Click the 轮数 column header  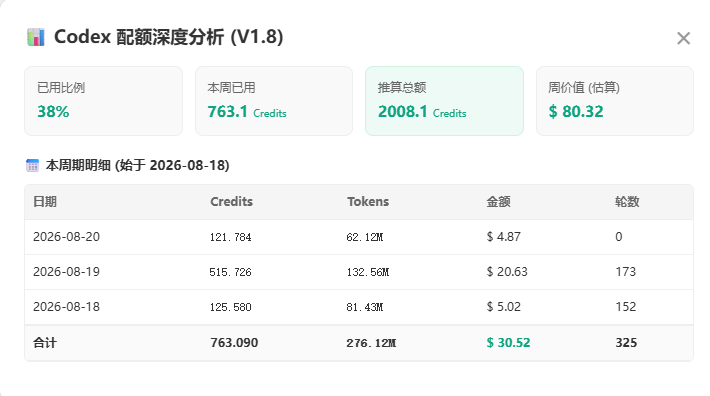tap(627, 201)
